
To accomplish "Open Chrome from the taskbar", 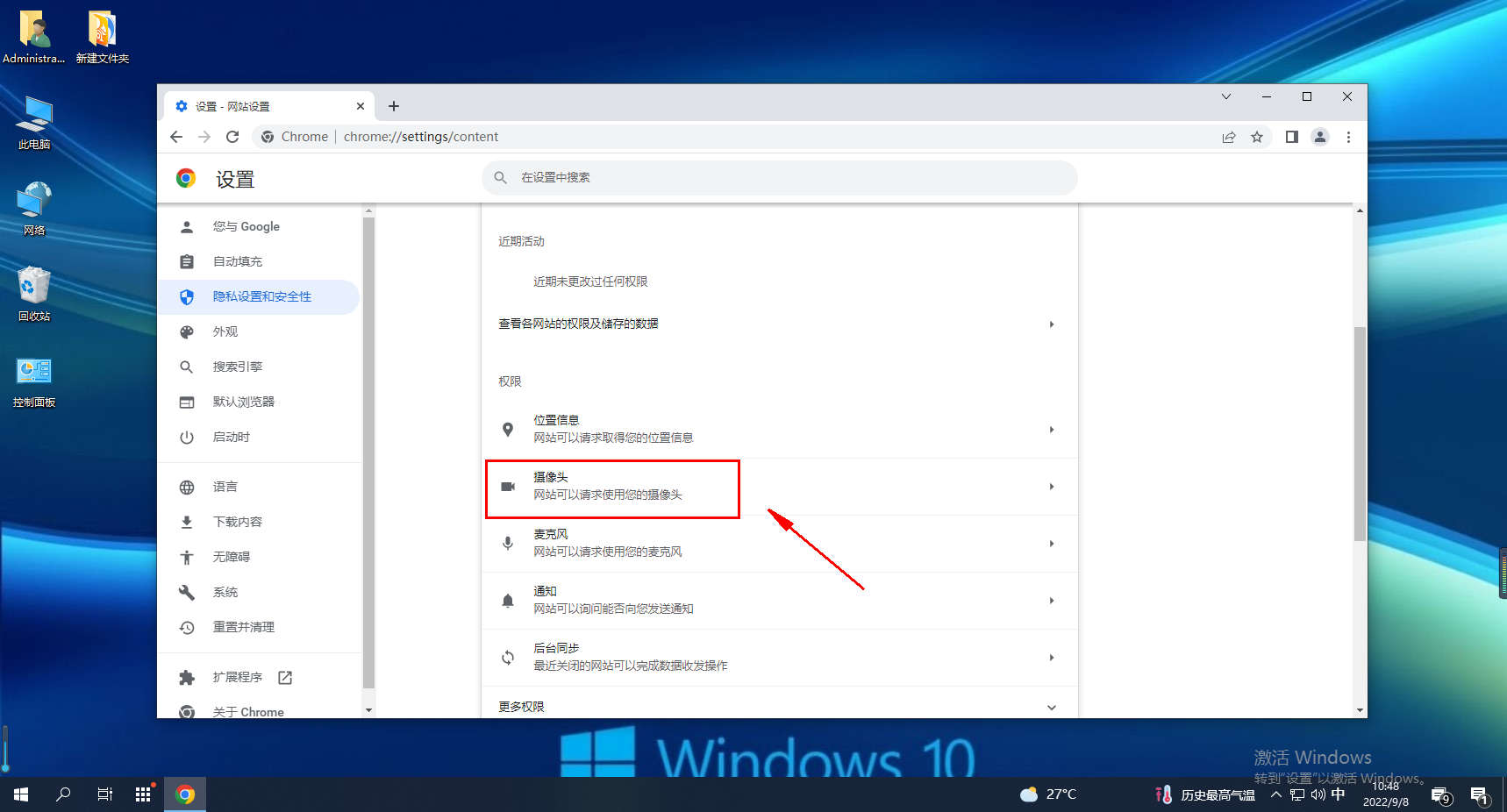I will pyautogui.click(x=185, y=794).
